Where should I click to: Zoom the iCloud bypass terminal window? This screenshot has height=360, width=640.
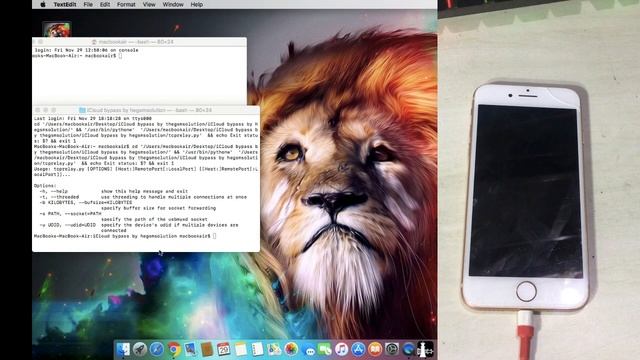tap(53, 110)
